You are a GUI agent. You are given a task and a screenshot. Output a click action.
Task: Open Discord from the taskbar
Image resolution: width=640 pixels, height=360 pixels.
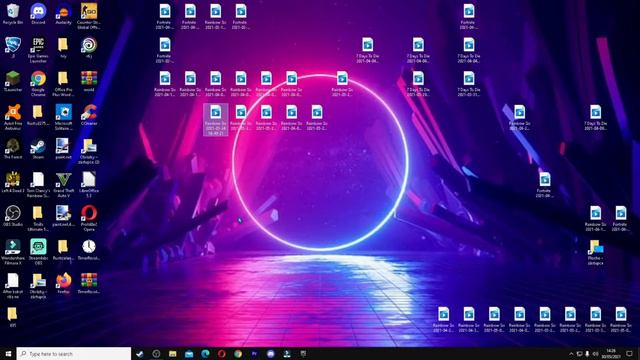point(271,353)
